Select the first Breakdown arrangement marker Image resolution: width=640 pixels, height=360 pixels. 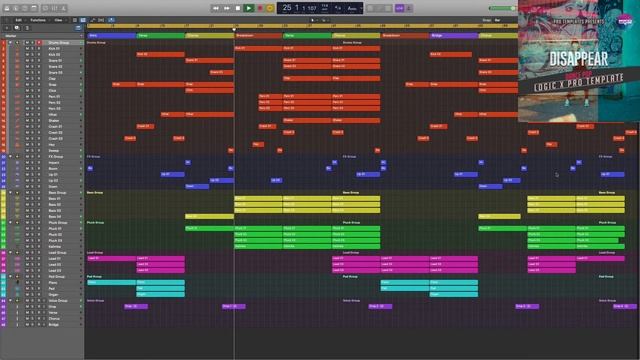coord(258,36)
